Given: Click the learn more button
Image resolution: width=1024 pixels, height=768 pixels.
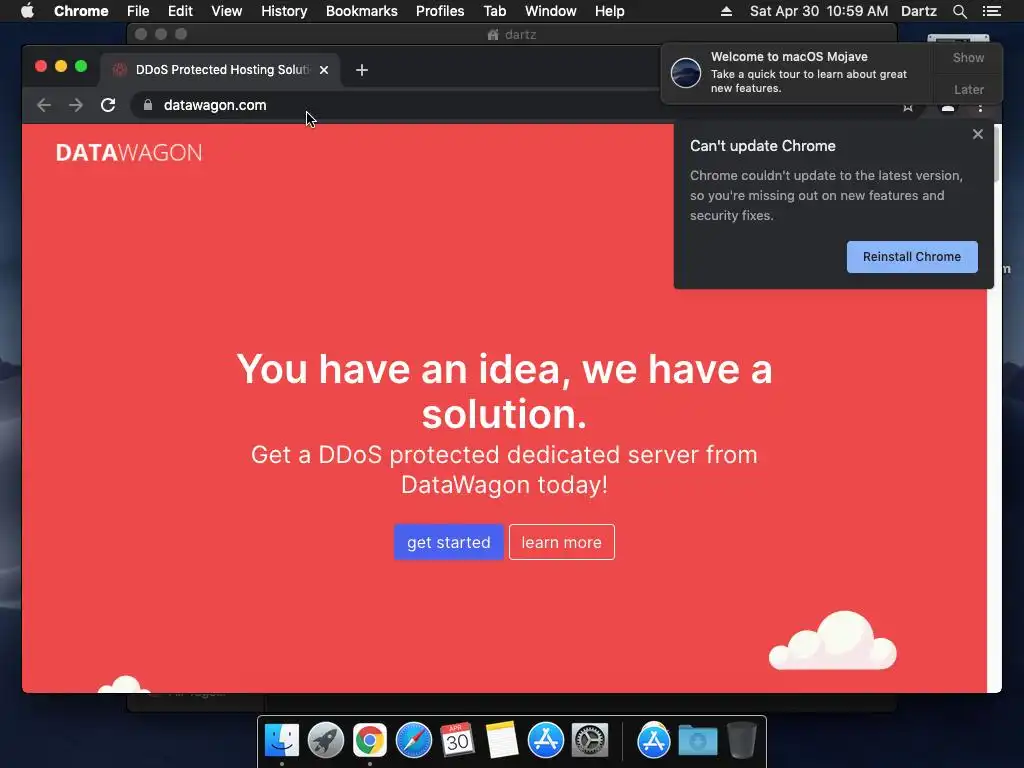Looking at the screenshot, I should (x=562, y=542).
